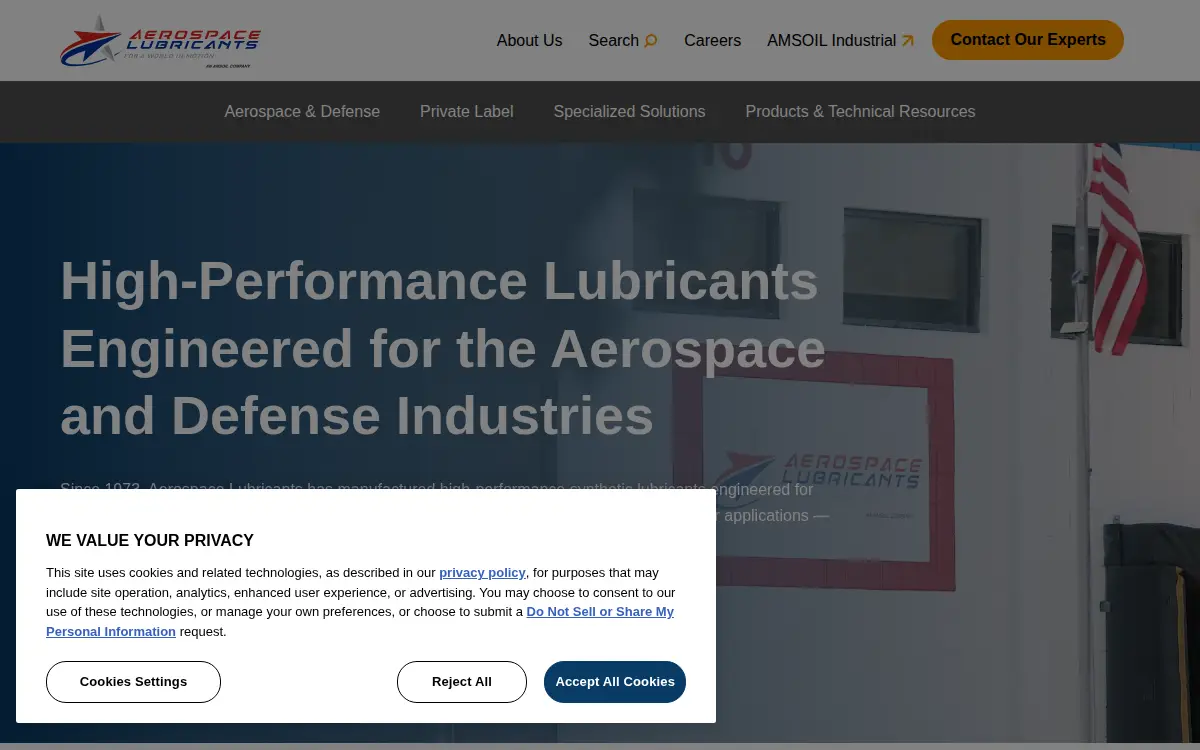Go to the Careers page
1200x750 pixels.
click(712, 41)
